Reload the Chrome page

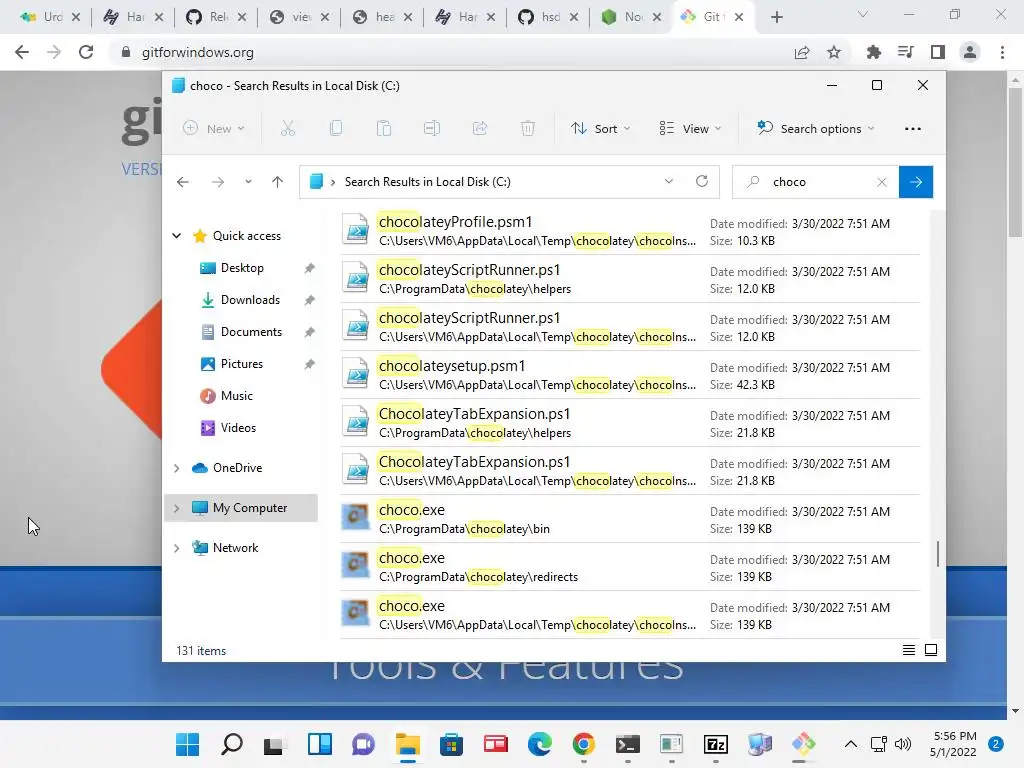[x=86, y=52]
